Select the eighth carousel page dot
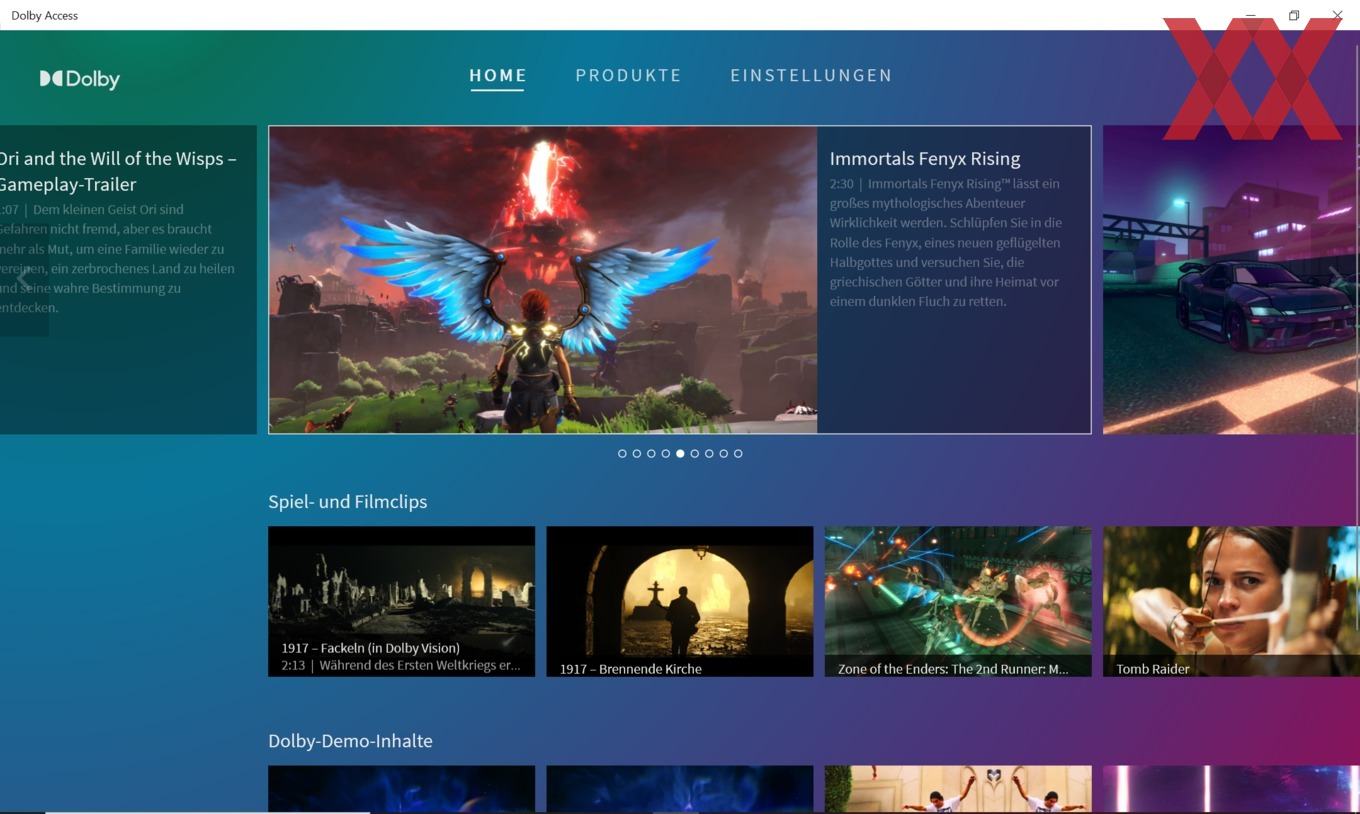Viewport: 1360px width, 814px height. (724, 453)
